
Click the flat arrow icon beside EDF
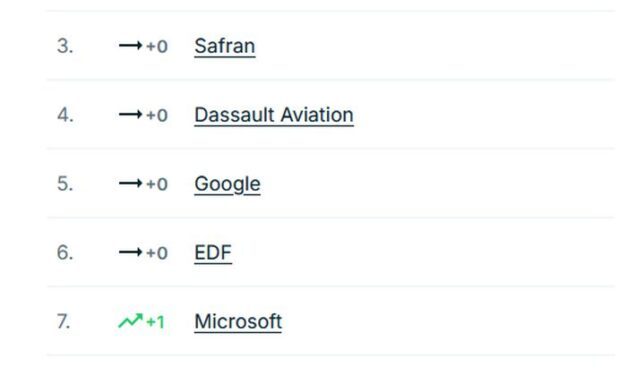[x=130, y=252]
